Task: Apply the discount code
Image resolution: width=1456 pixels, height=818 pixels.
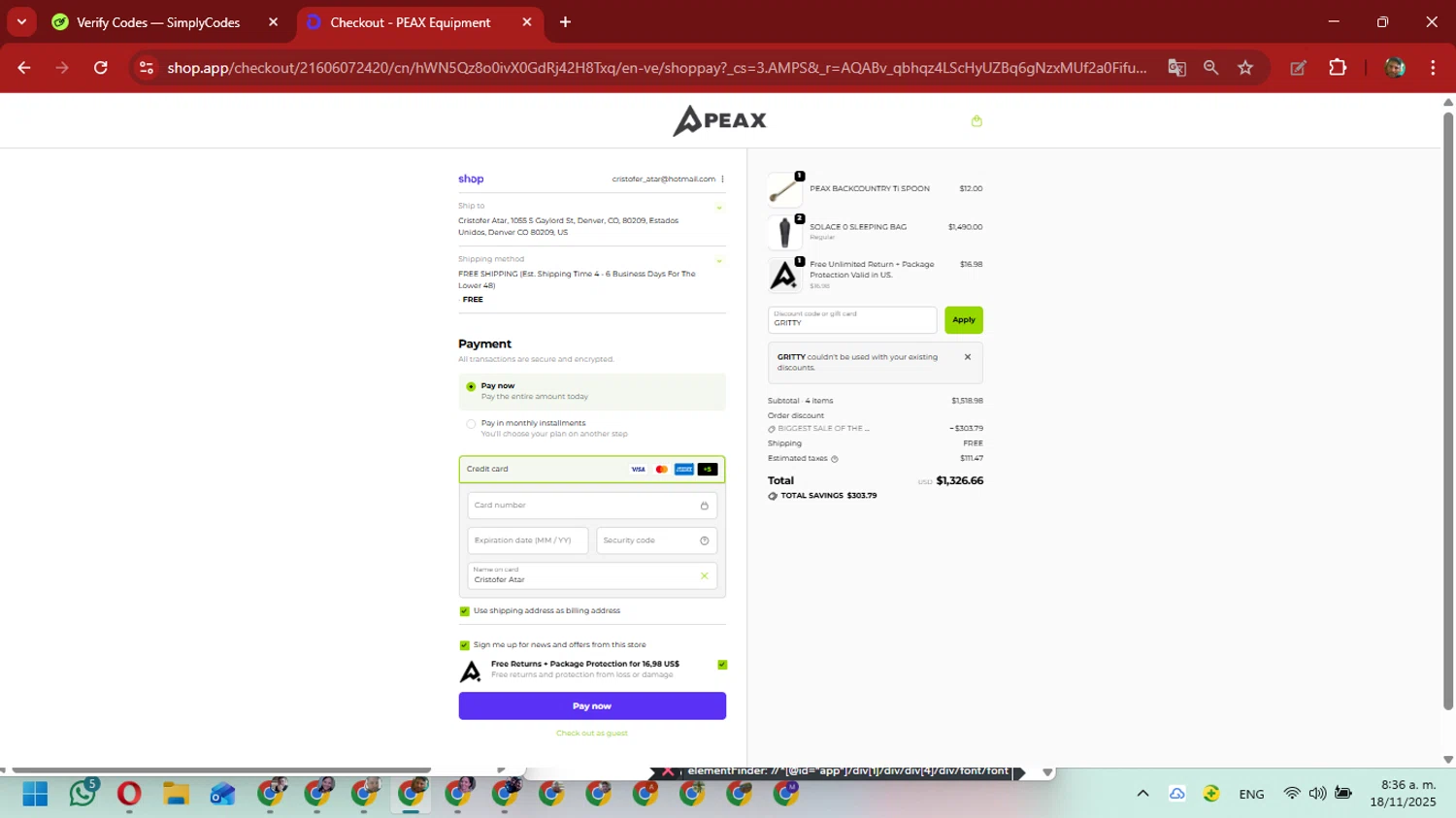Action: pos(963,320)
